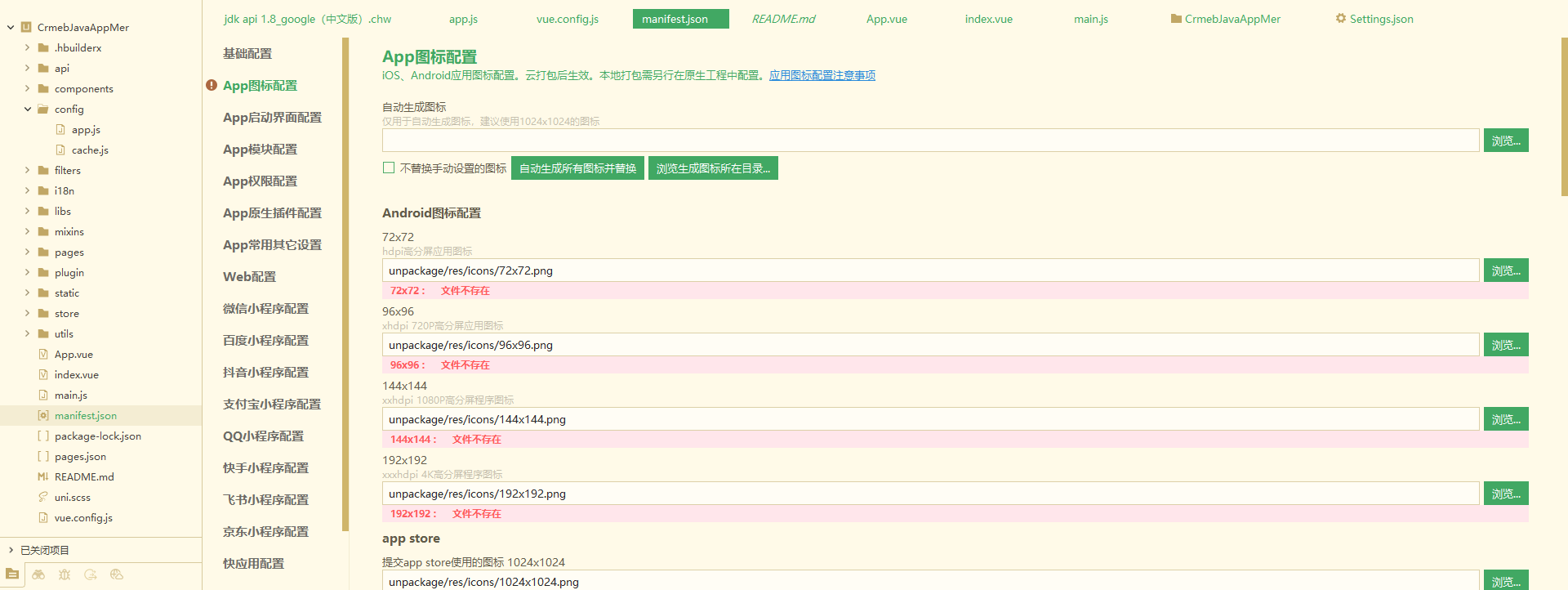Click the app.js file icon in tree
Image resolution: width=1568 pixels, height=590 pixels.
point(60,129)
